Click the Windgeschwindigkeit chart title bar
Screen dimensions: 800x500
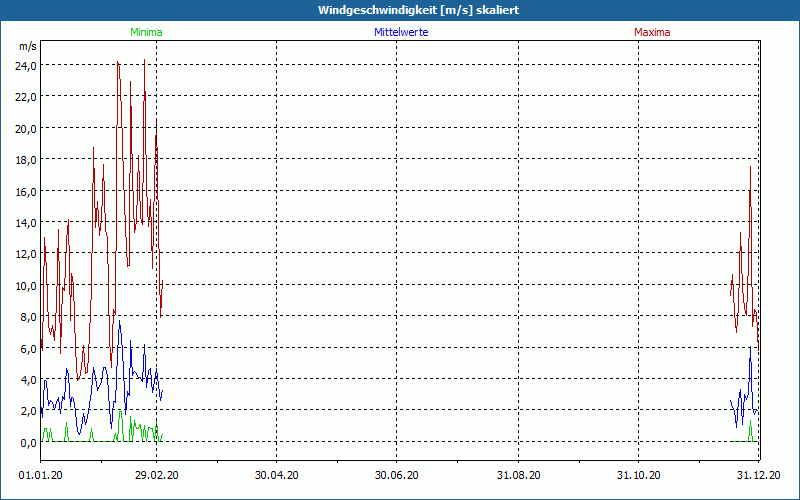400,10
